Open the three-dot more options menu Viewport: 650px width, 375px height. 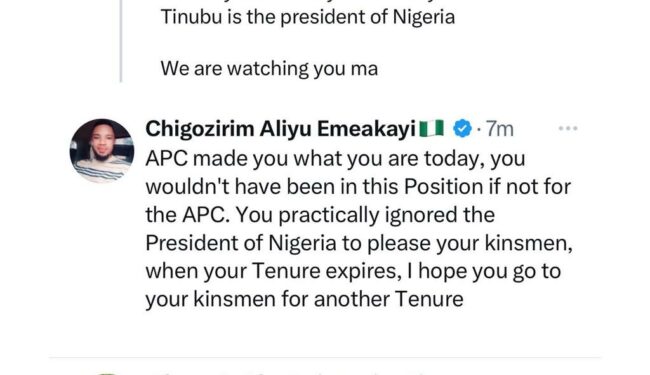click(568, 128)
